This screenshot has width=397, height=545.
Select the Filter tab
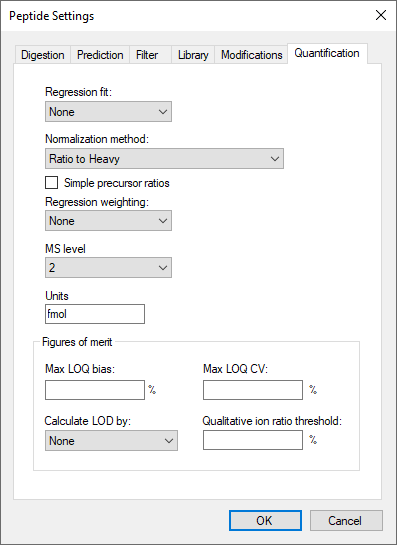tap(150, 55)
